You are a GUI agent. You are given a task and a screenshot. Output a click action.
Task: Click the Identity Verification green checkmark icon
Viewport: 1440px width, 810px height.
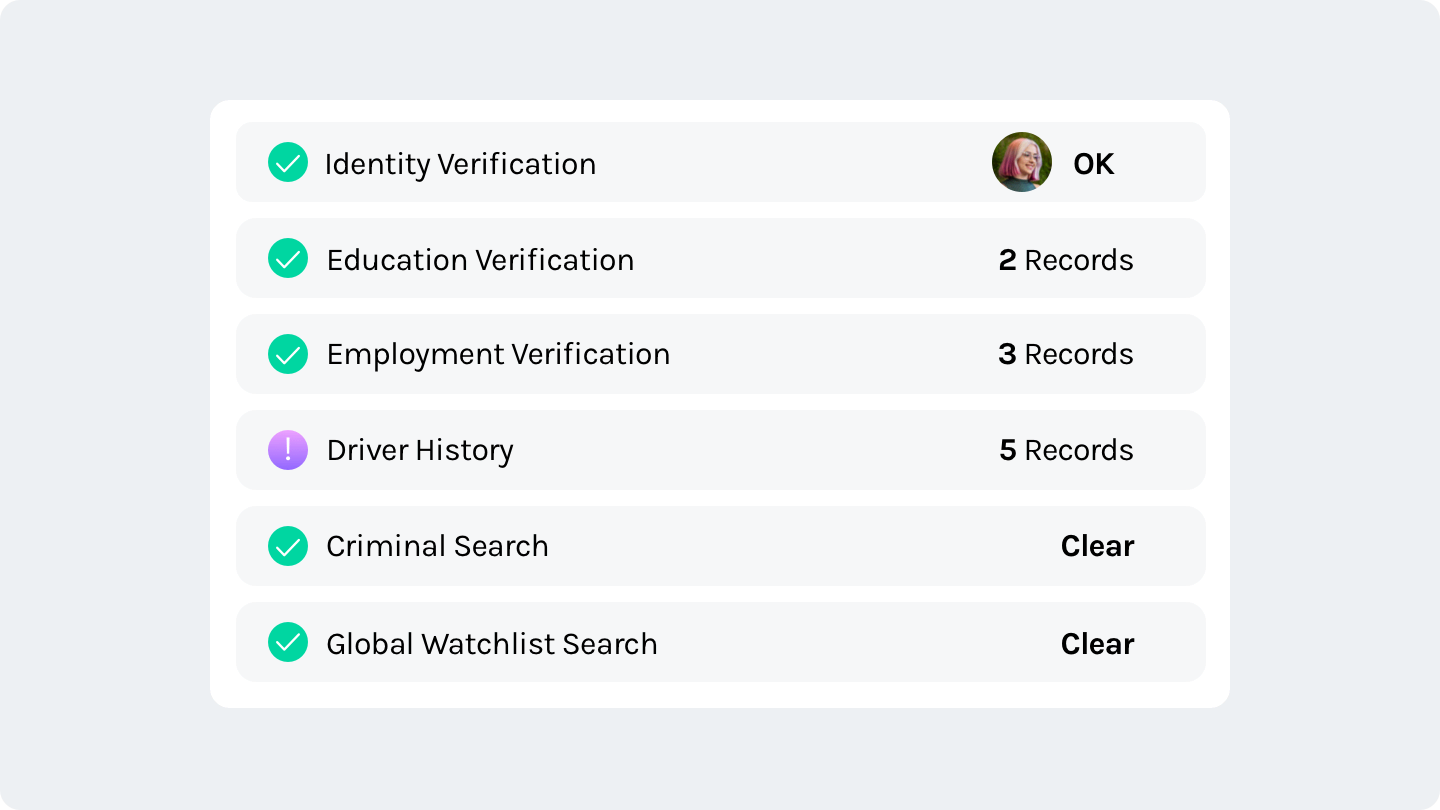pos(288,162)
